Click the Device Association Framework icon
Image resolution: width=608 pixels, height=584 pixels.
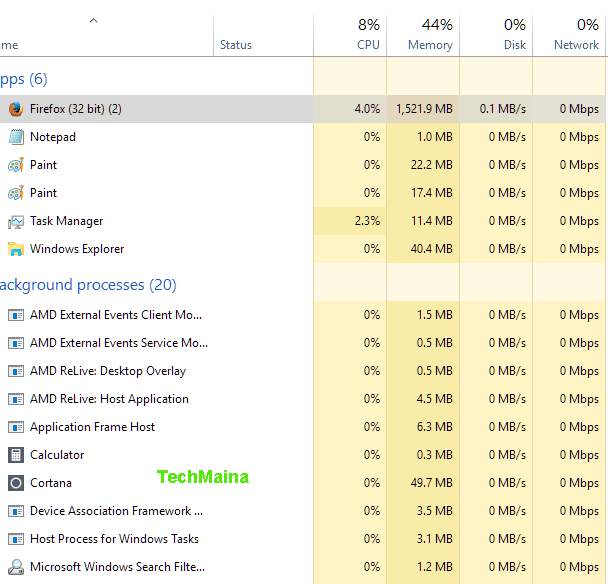click(x=16, y=511)
